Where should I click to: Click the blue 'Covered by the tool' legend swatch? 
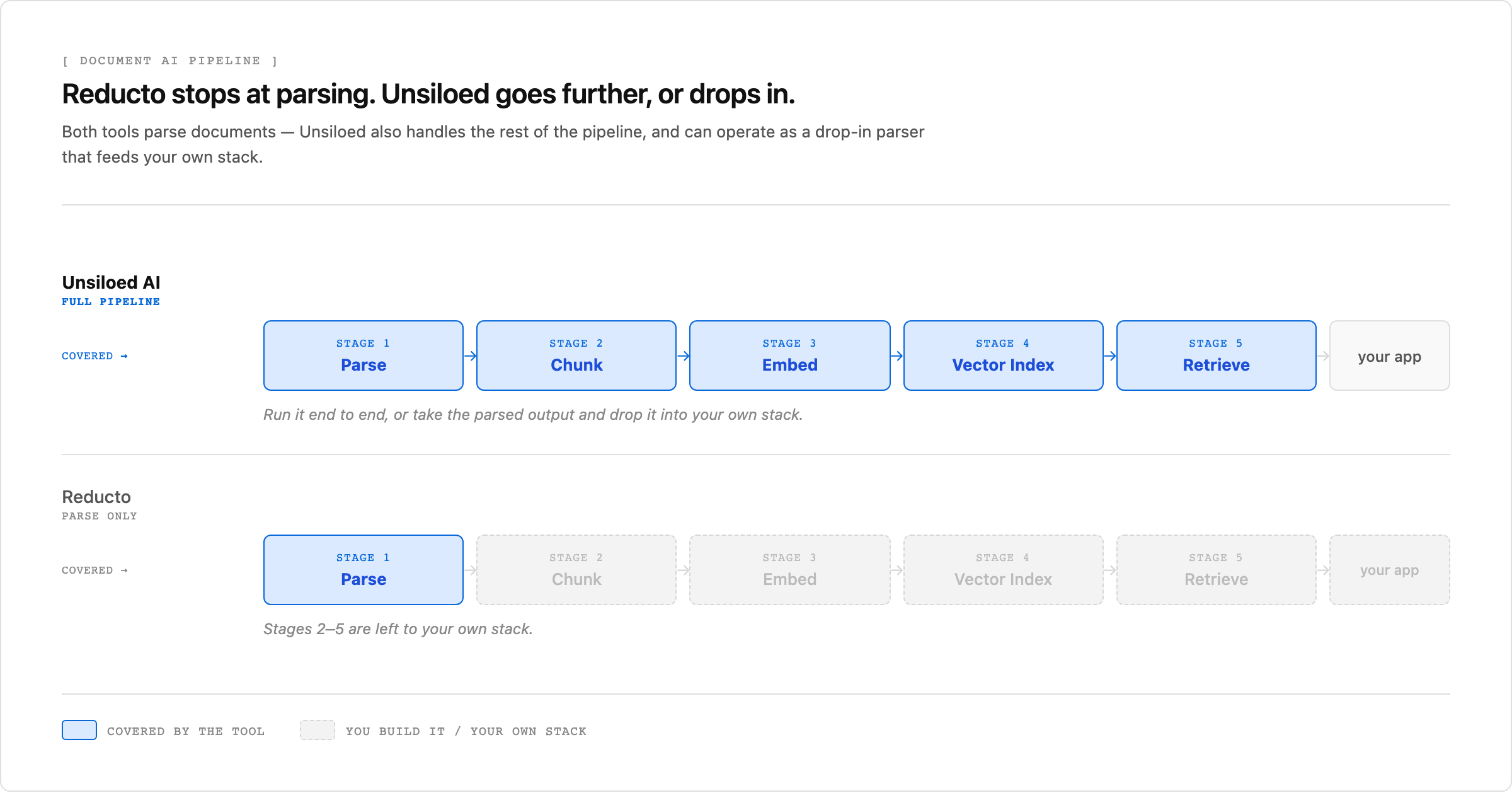tap(79, 730)
